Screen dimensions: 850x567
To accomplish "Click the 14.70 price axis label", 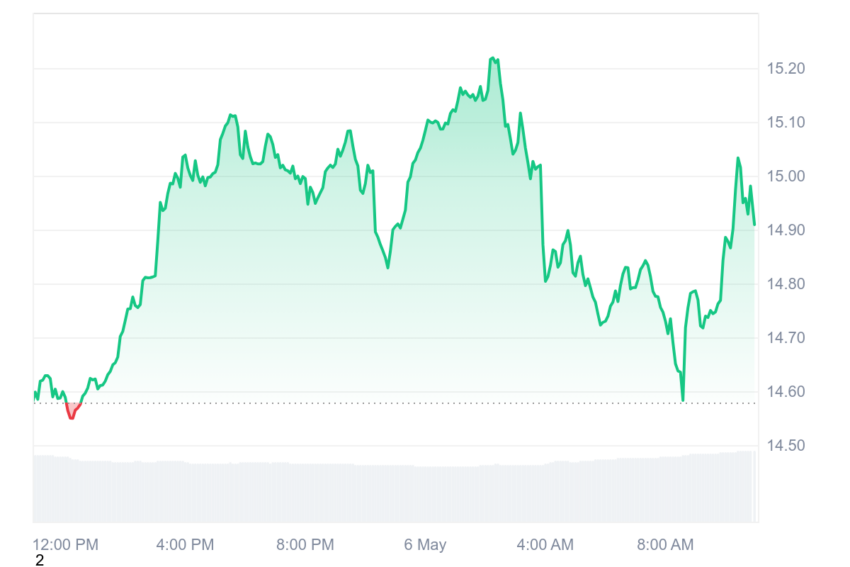I will click(785, 338).
